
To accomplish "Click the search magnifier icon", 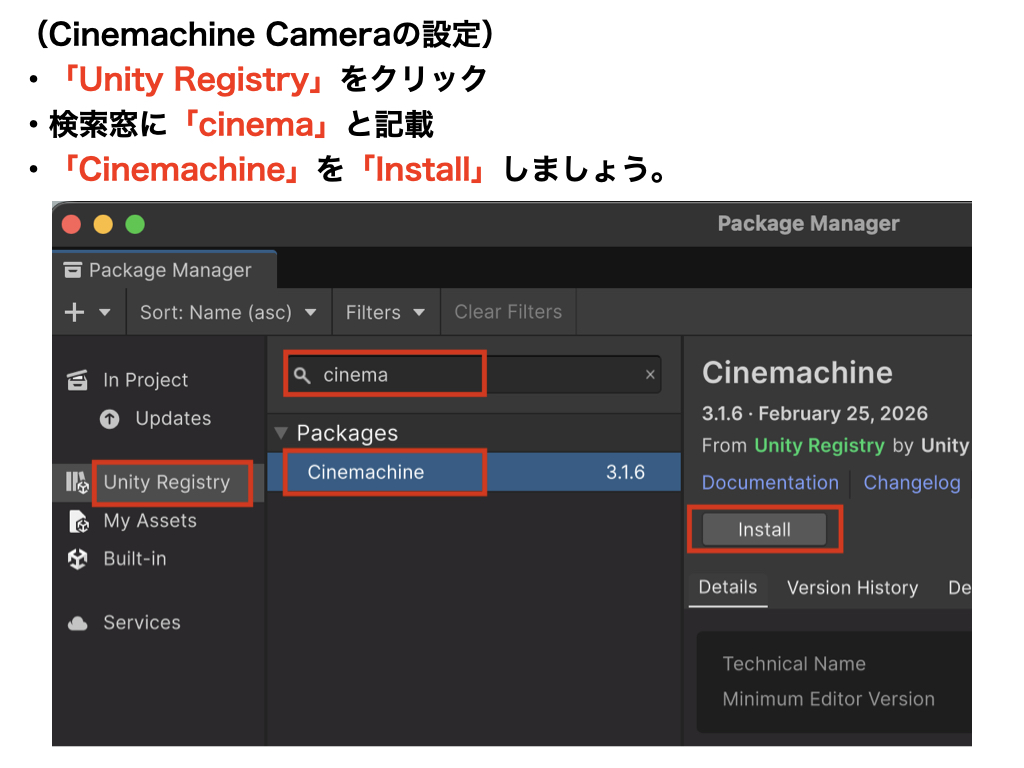I will (302, 375).
